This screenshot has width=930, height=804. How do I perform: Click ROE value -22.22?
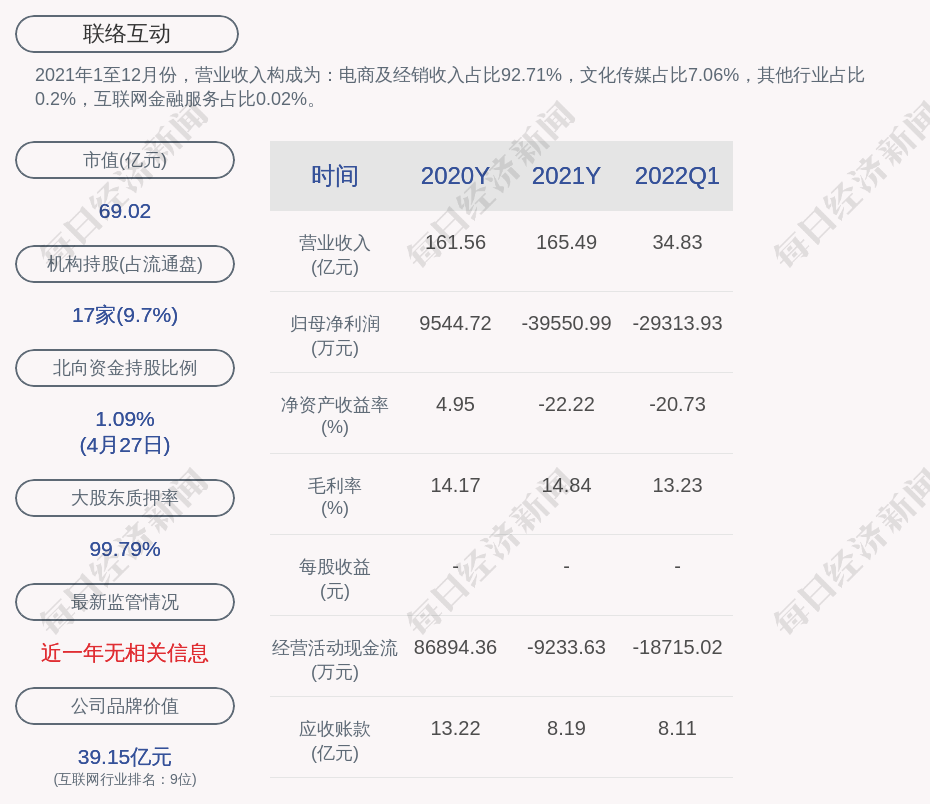tap(566, 404)
